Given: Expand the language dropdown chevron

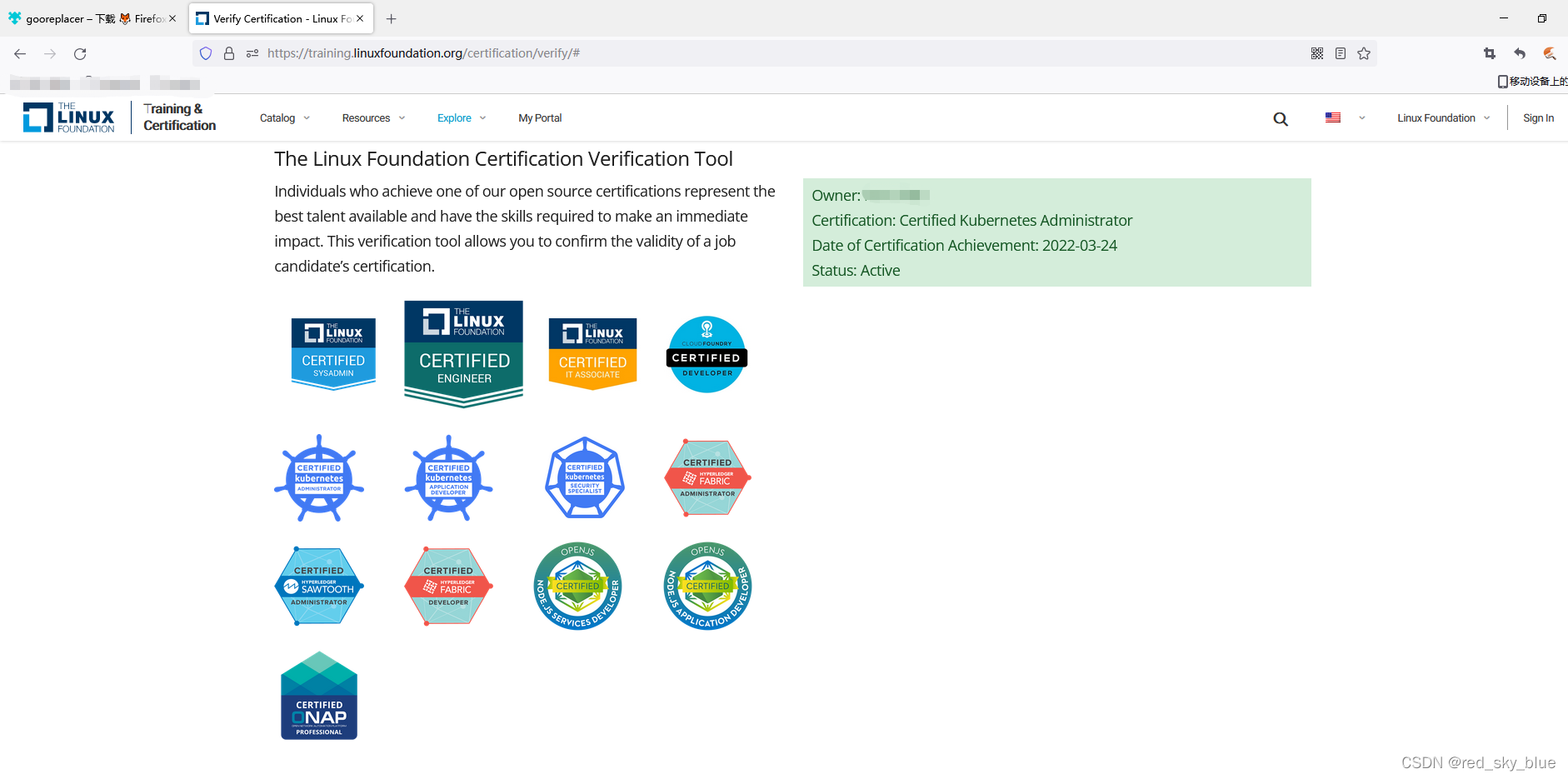Looking at the screenshot, I should [1362, 118].
